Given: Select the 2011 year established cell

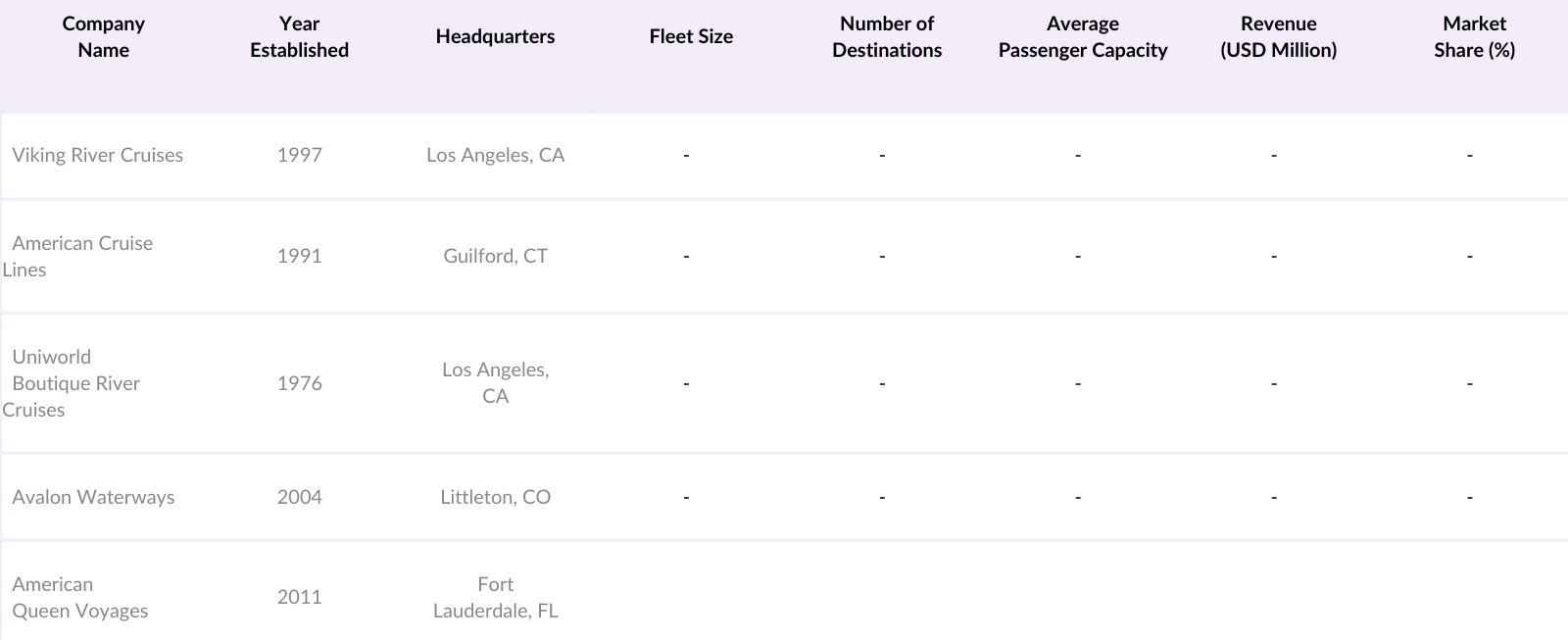Looking at the screenshot, I should pos(299,597).
